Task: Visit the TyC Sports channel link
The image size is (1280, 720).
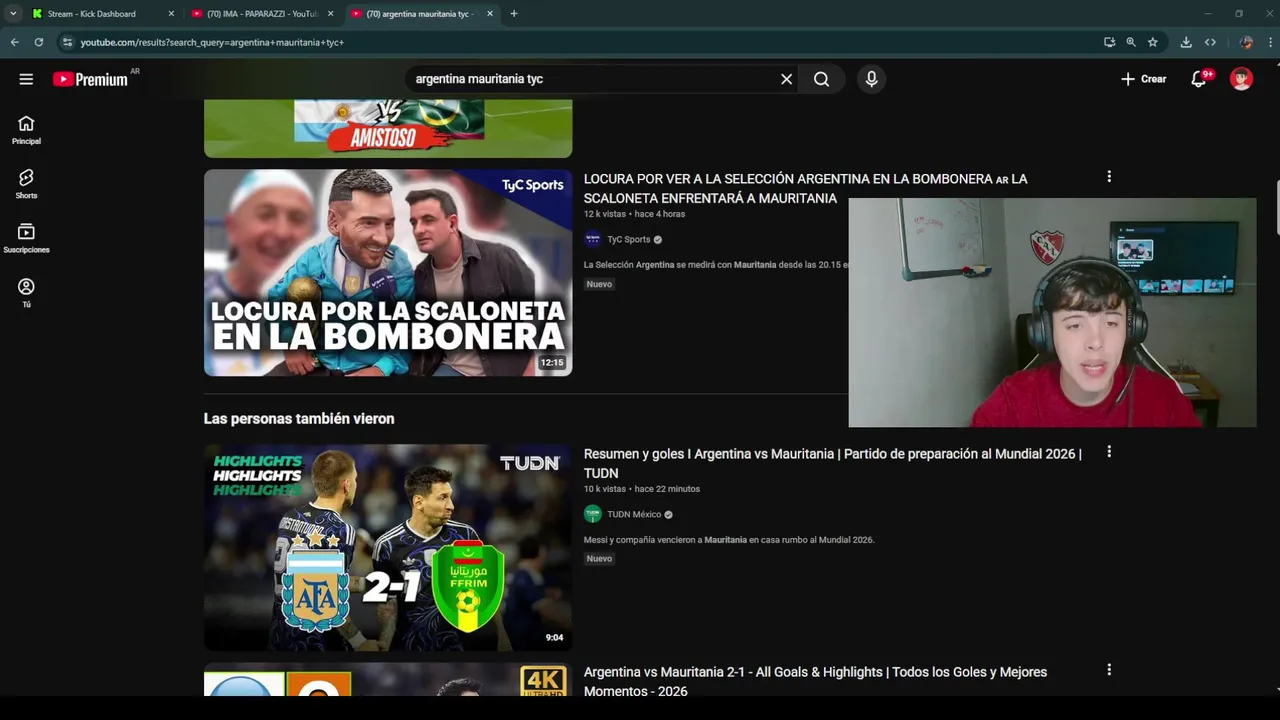Action: tap(628, 240)
